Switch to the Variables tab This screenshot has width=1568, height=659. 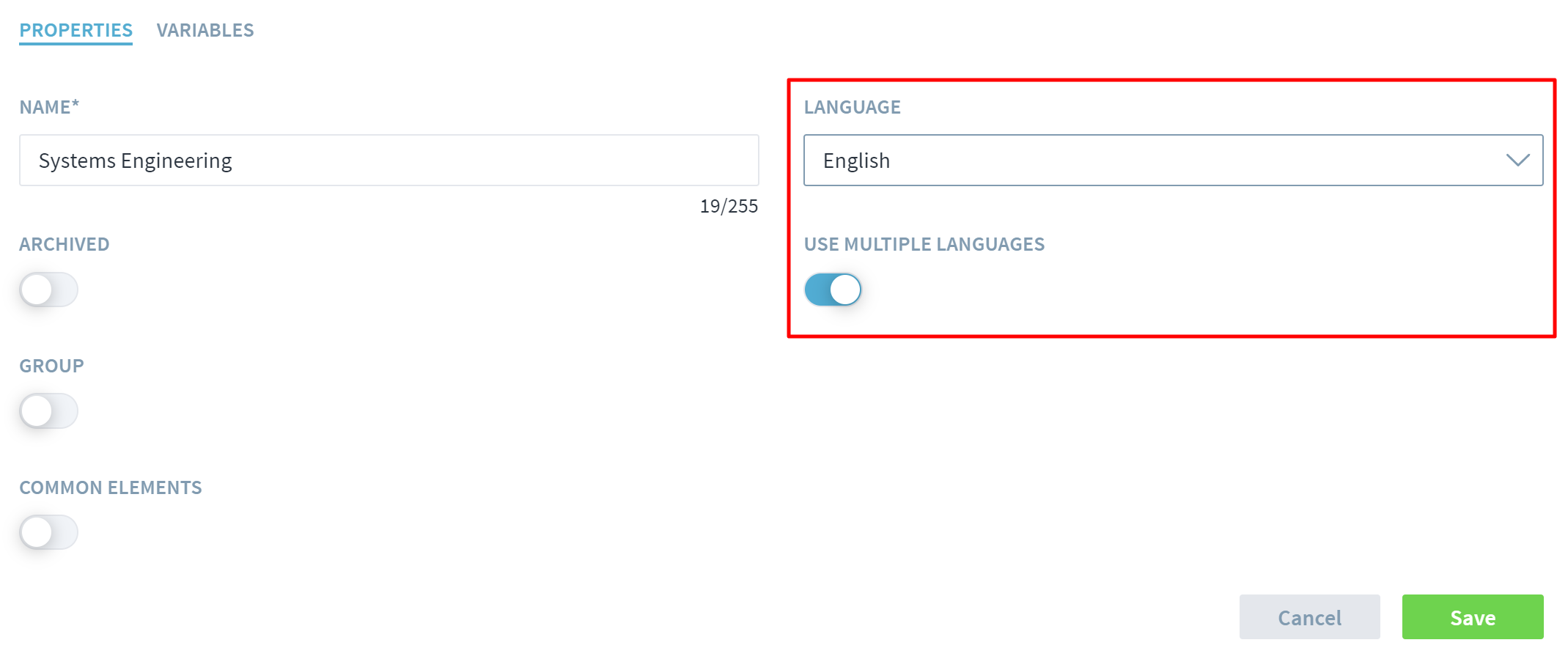pos(205,30)
